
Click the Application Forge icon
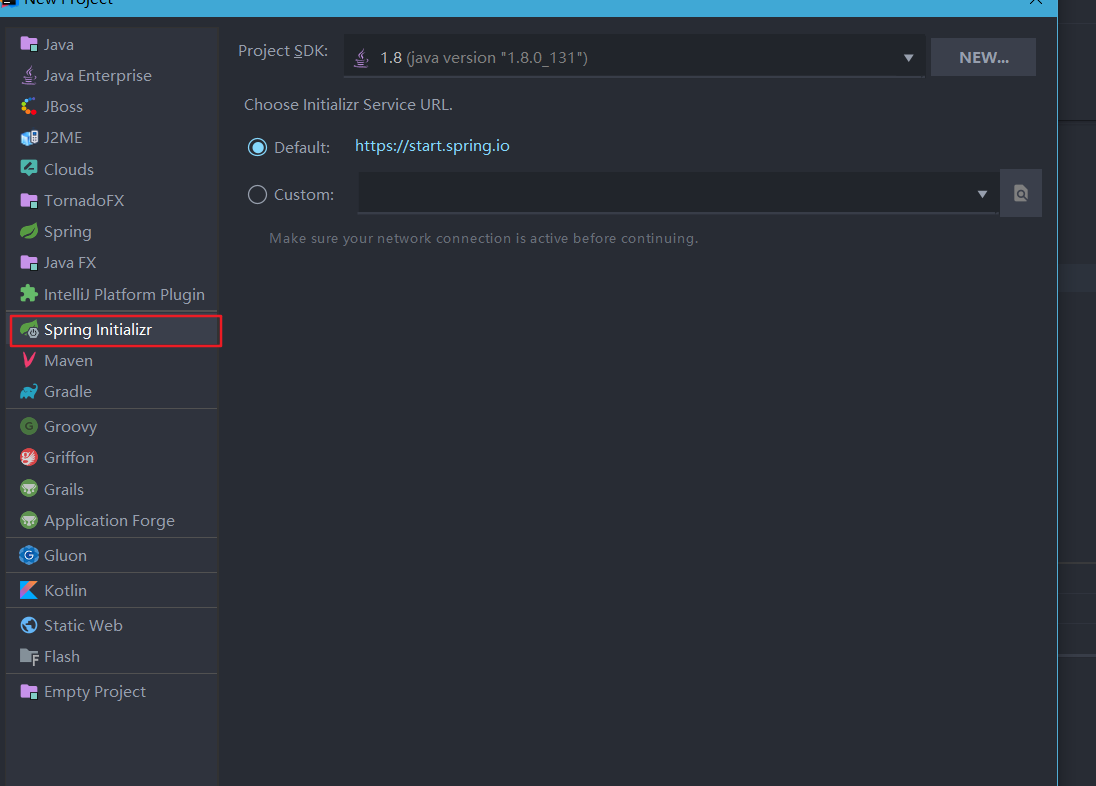click(29, 520)
